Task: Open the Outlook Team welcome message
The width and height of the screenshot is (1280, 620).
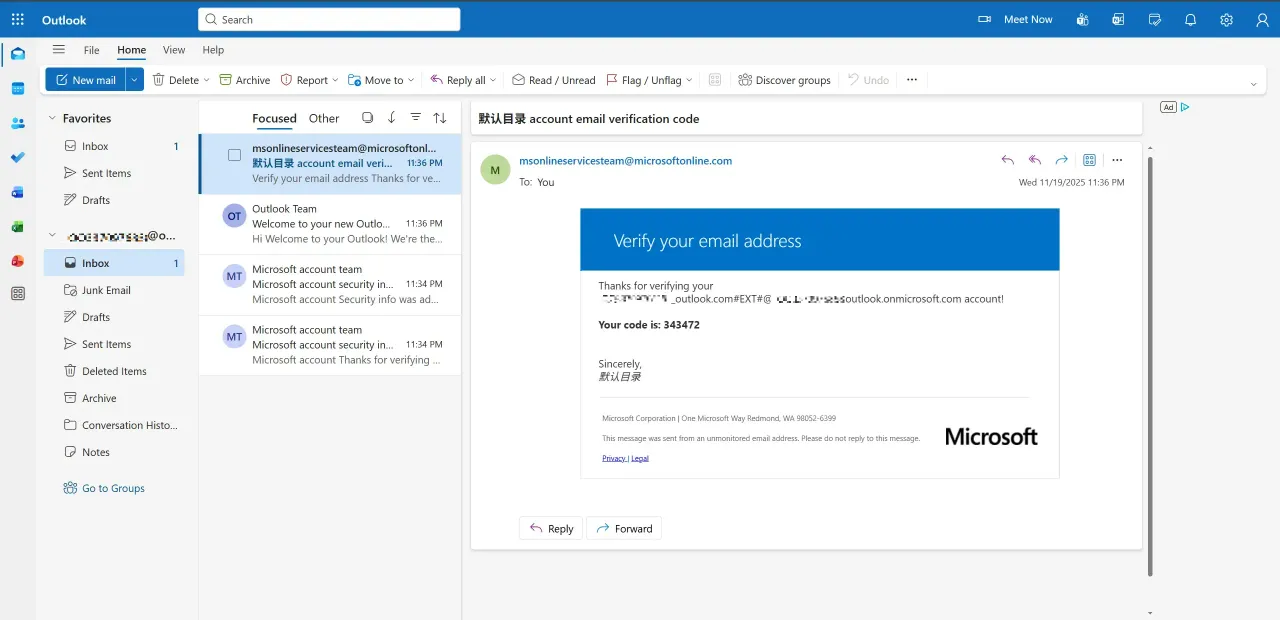Action: click(x=330, y=224)
